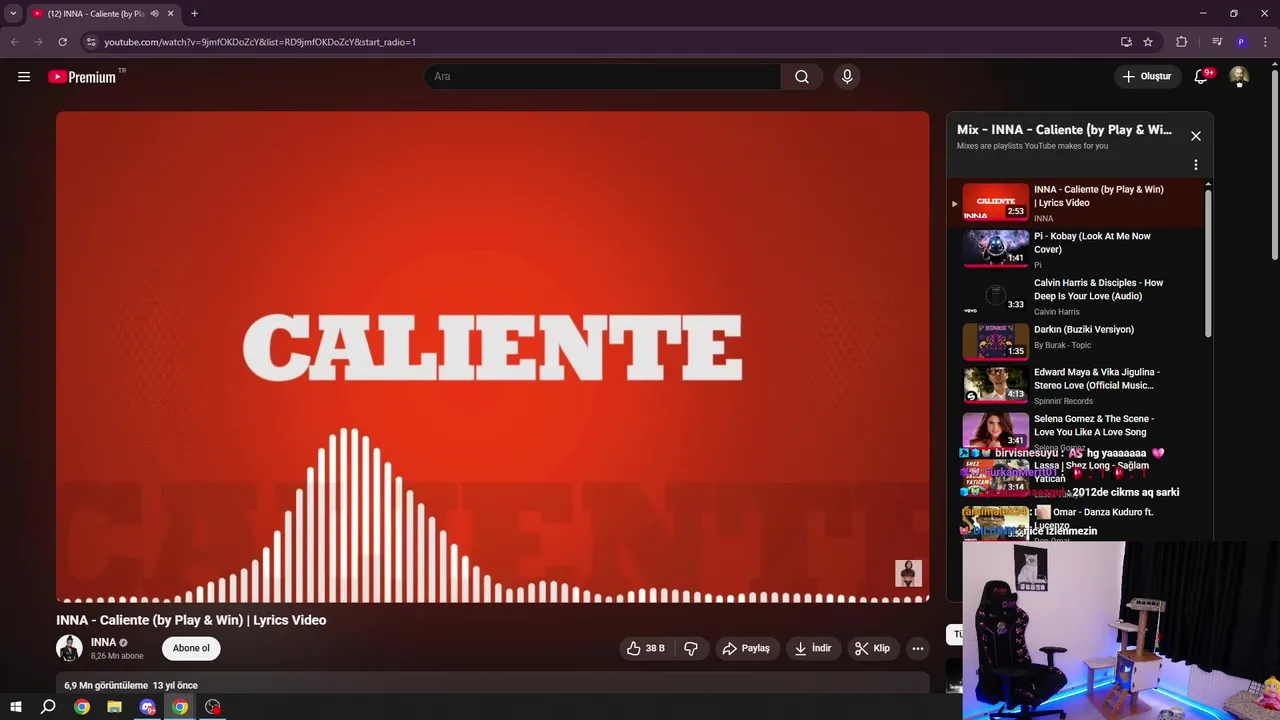1280x720 pixels.
Task: Open Chrome three-dot menu
Action: (x=1265, y=42)
